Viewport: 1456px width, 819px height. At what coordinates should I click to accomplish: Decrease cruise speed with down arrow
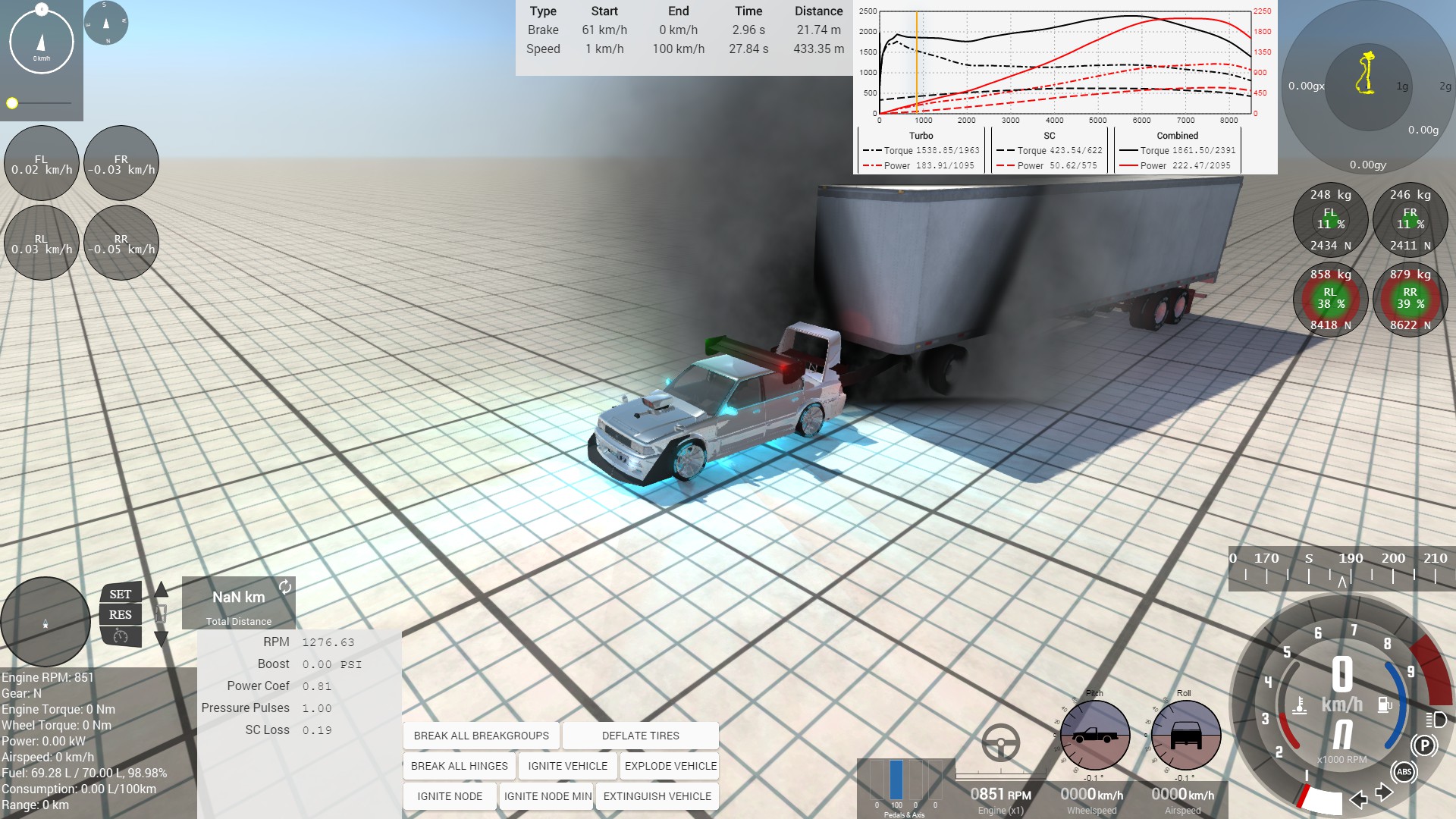coord(162,639)
